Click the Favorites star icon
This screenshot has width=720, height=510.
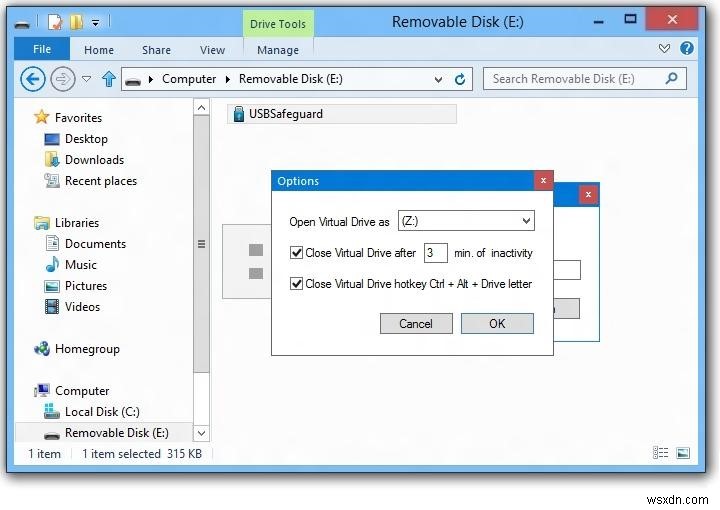41,117
